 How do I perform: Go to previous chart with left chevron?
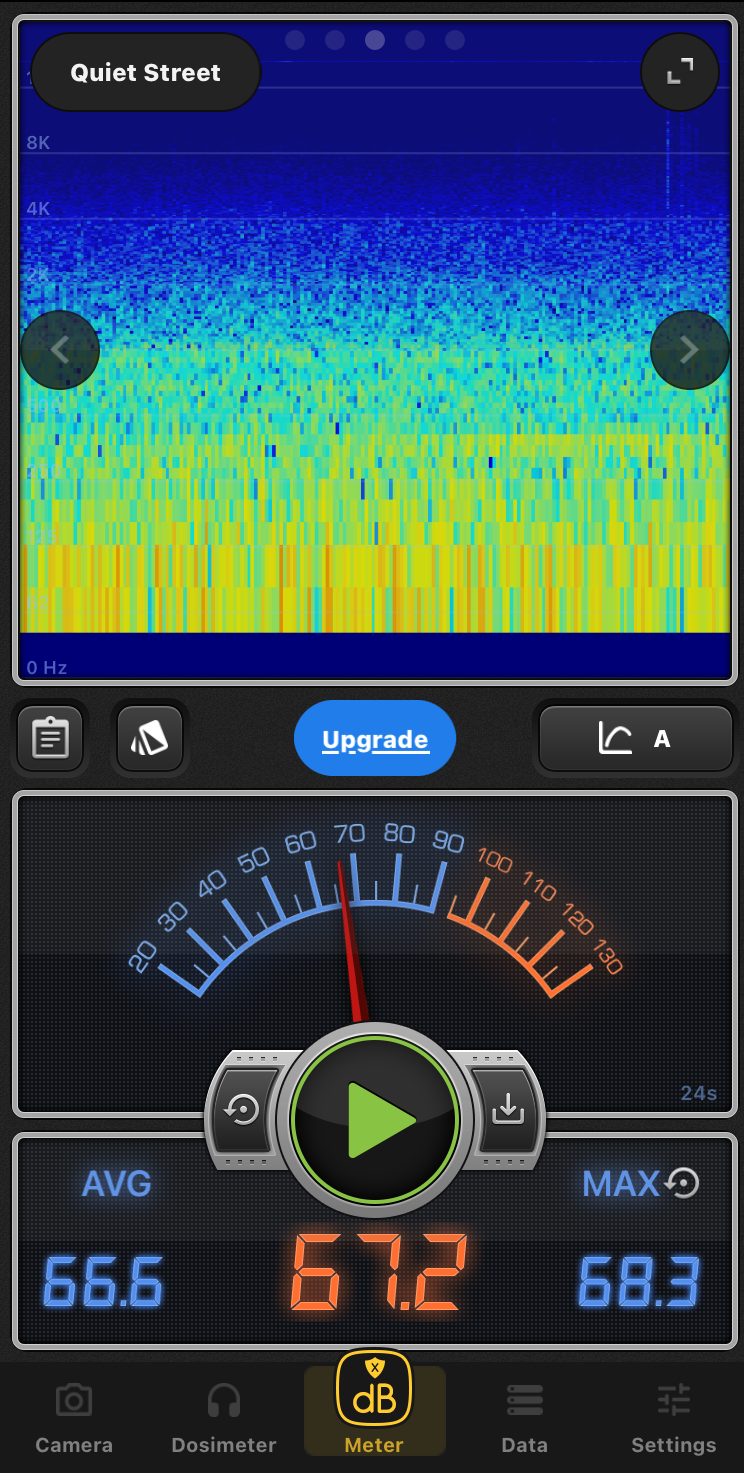pos(60,350)
